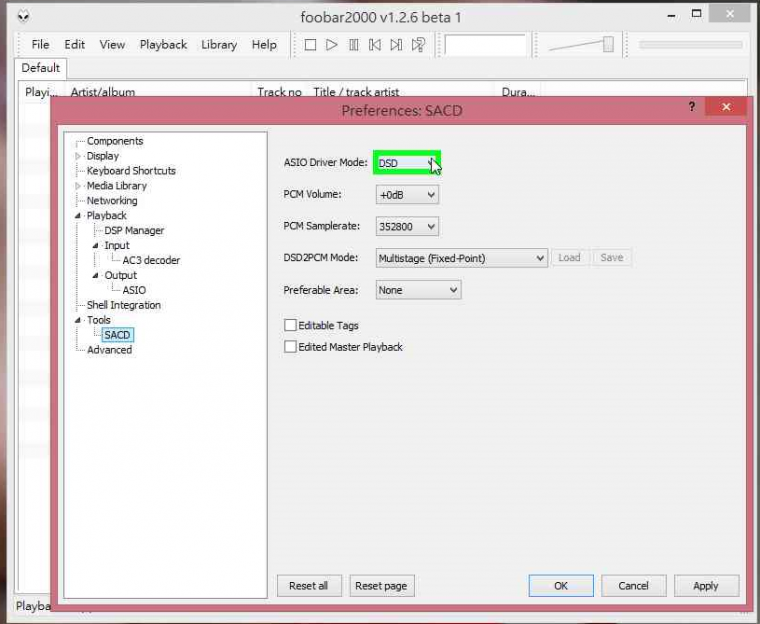The width and height of the screenshot is (760, 624).
Task: Open the Playback menu
Action: (163, 45)
